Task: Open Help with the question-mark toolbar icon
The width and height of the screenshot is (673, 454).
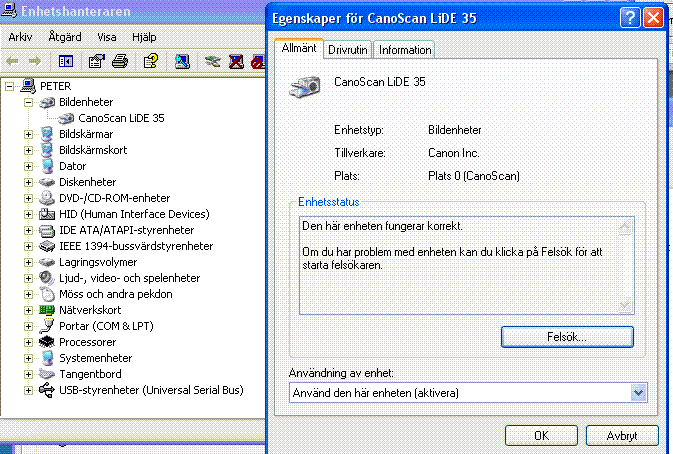Action: (x=151, y=61)
